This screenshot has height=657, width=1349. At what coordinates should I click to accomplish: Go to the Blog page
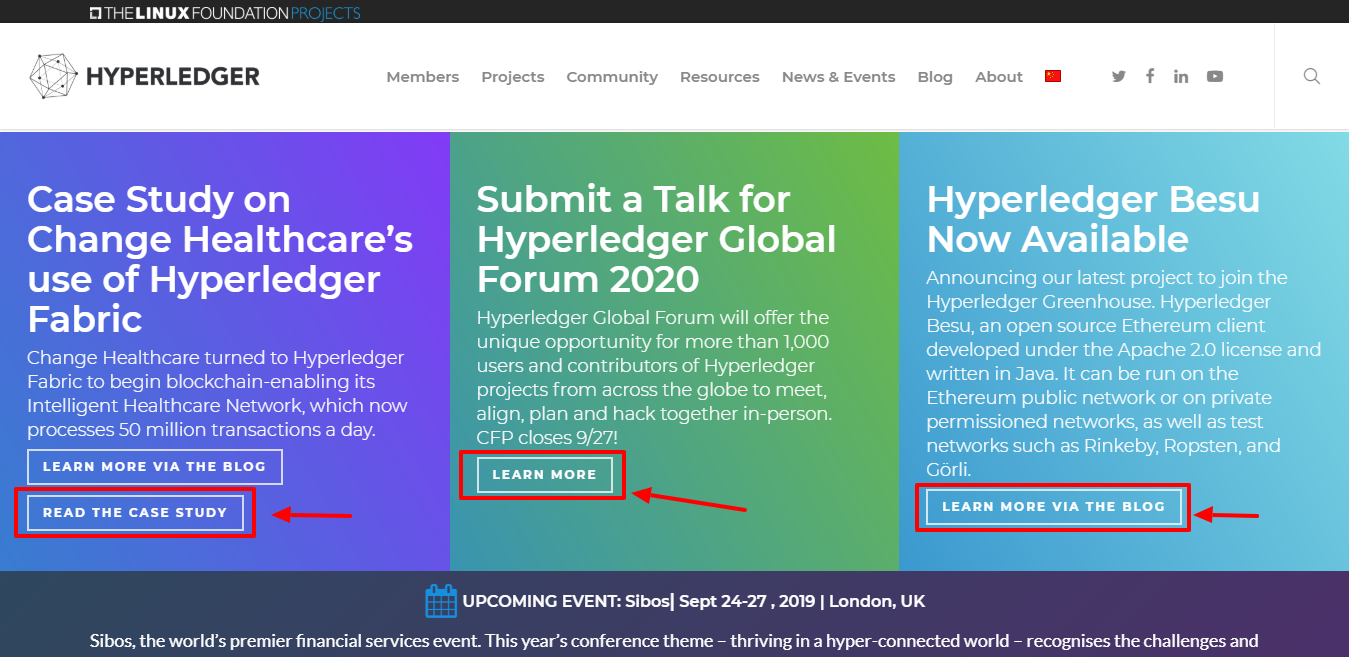(934, 77)
